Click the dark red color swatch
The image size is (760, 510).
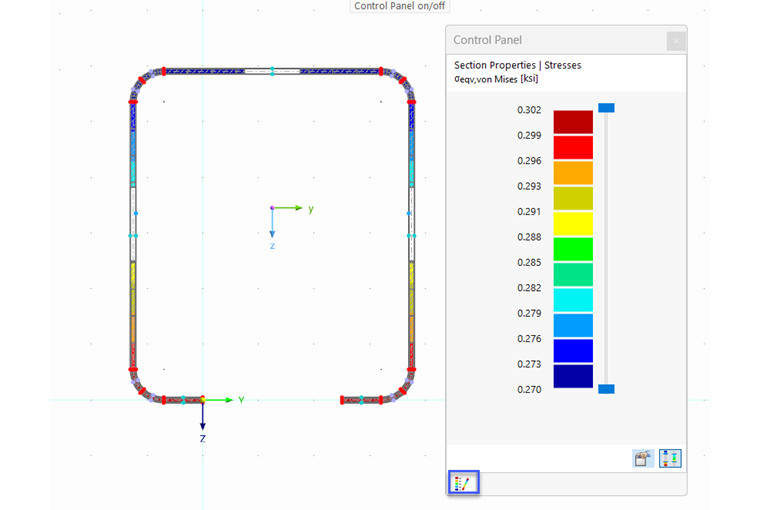coord(573,122)
